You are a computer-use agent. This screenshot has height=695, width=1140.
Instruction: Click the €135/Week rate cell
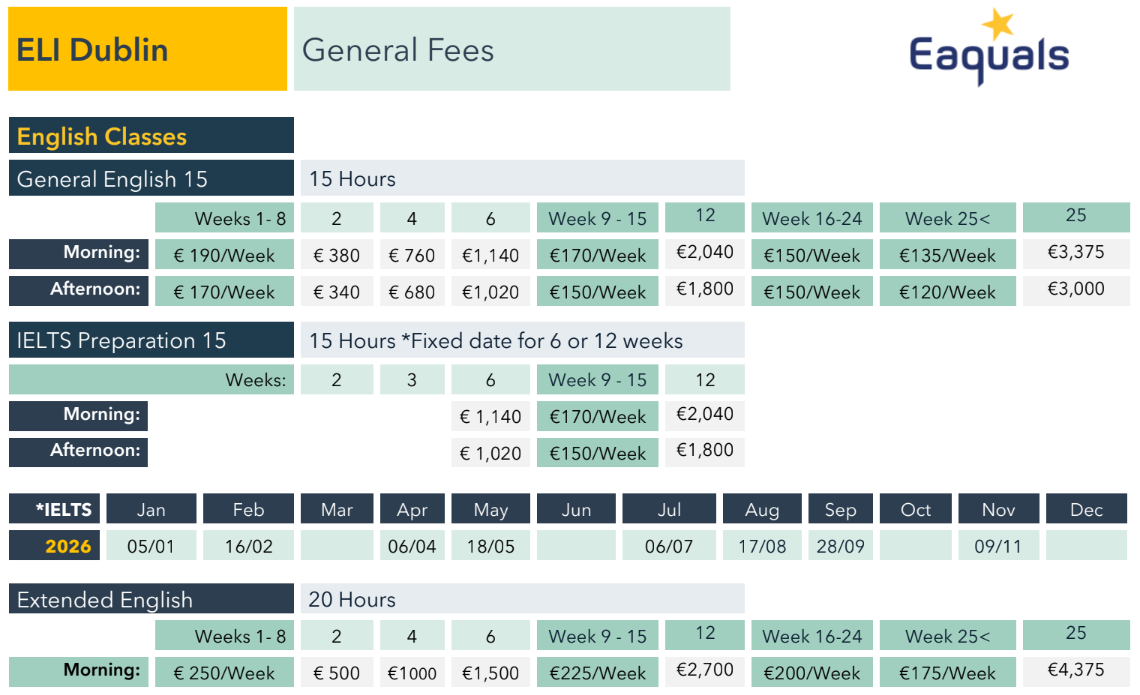coord(947,255)
